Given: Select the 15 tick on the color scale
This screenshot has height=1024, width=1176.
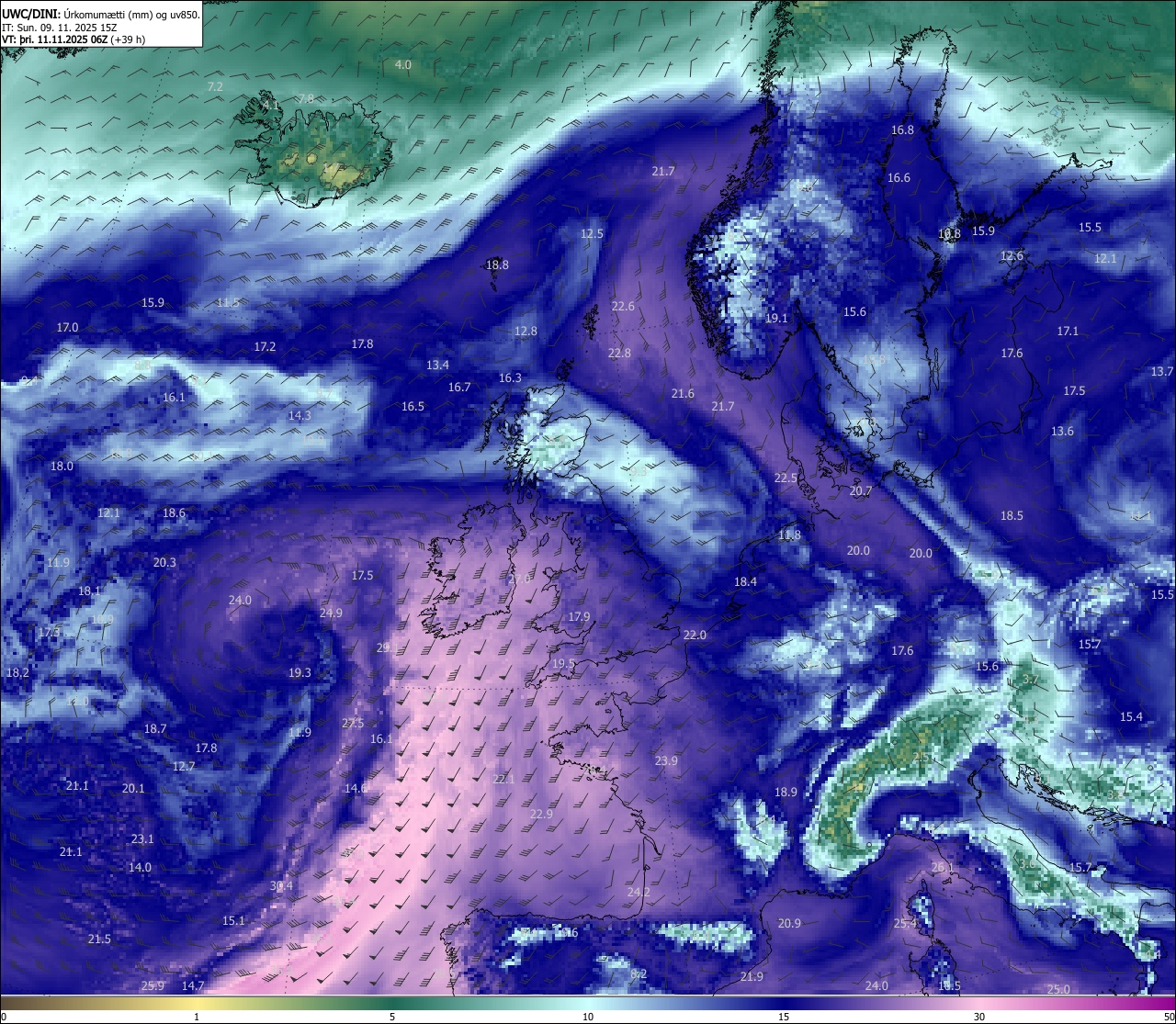Looking at the screenshot, I should (784, 1018).
